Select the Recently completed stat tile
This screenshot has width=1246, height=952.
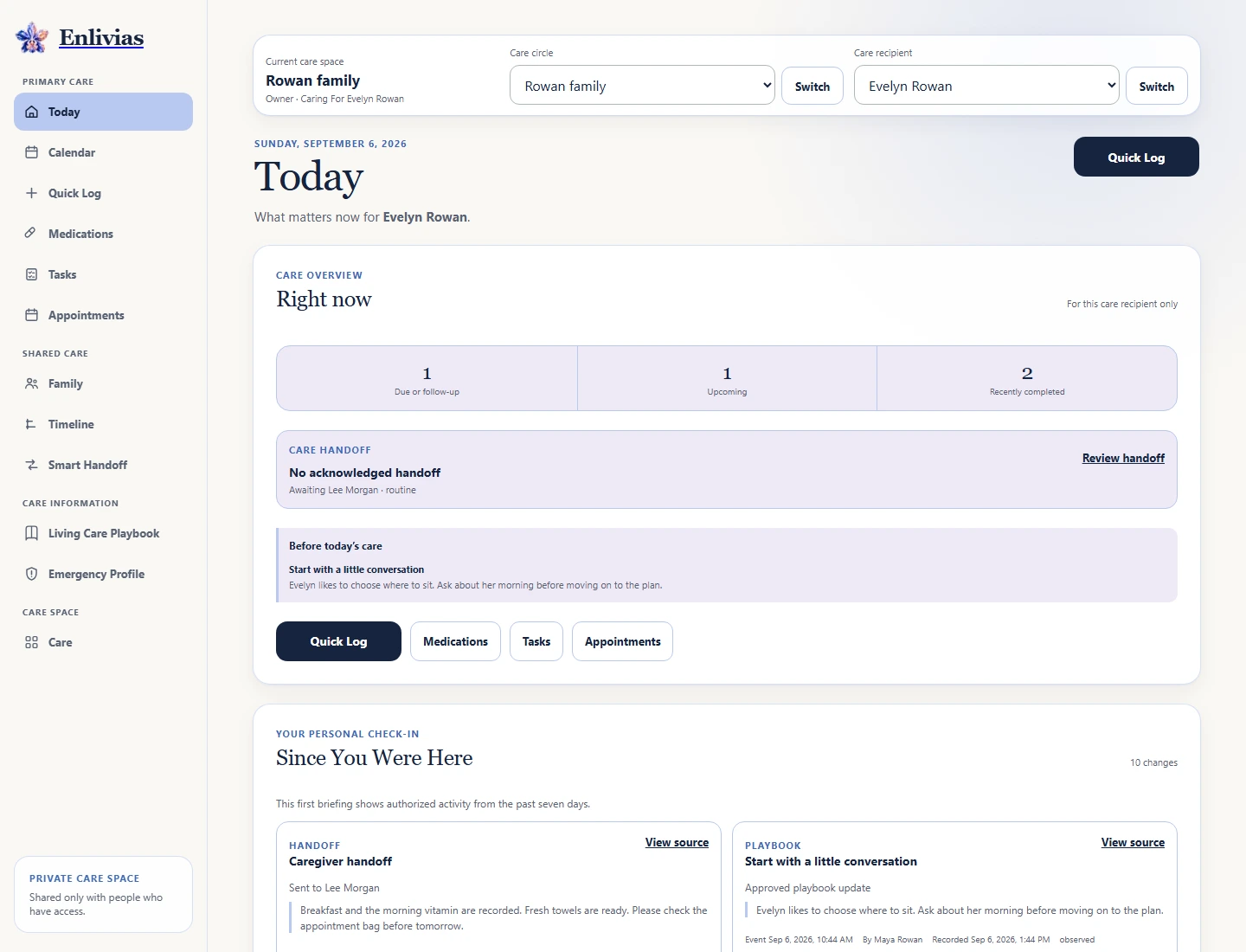1027,378
